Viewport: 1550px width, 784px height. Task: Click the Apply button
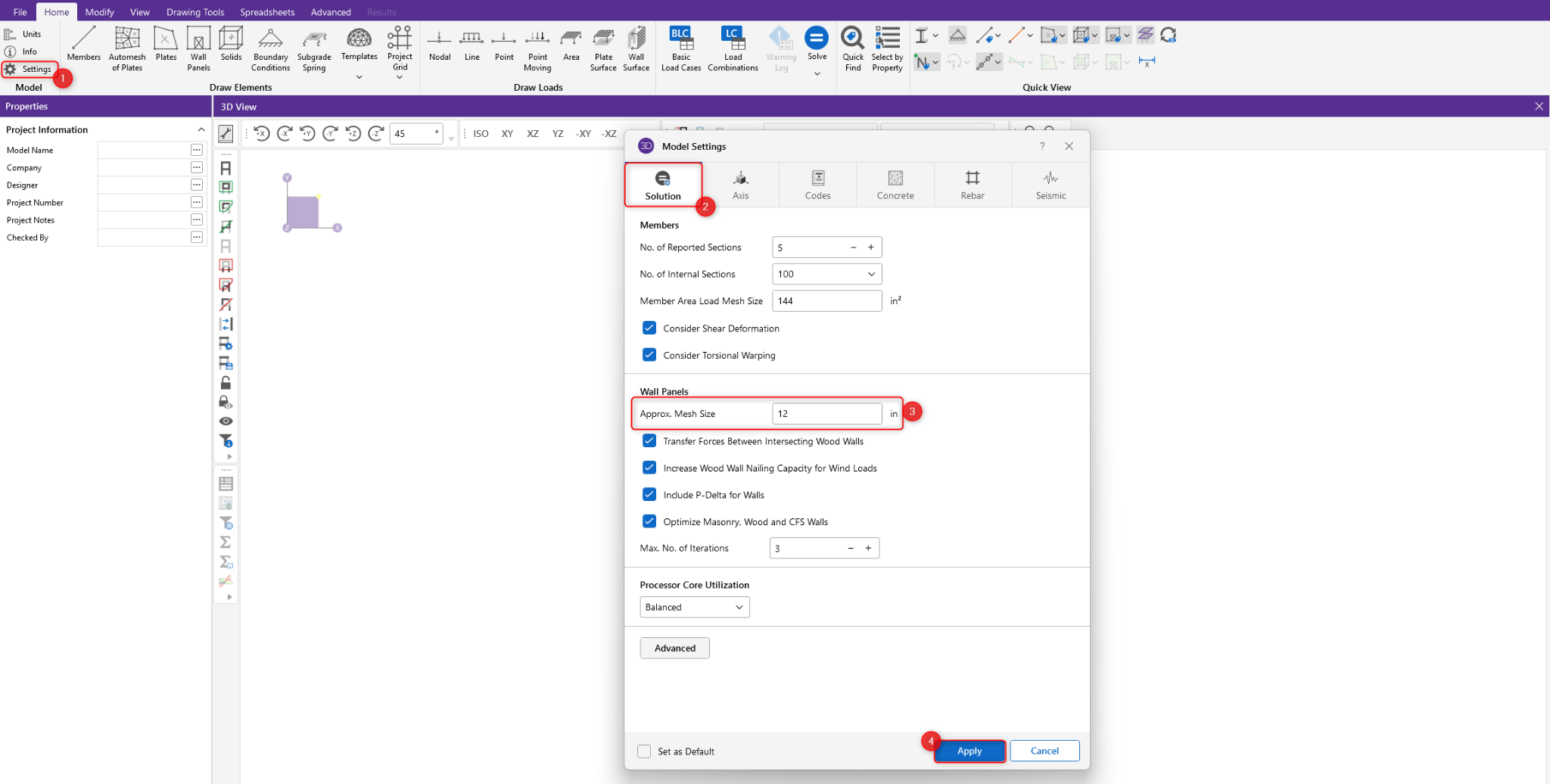970,751
